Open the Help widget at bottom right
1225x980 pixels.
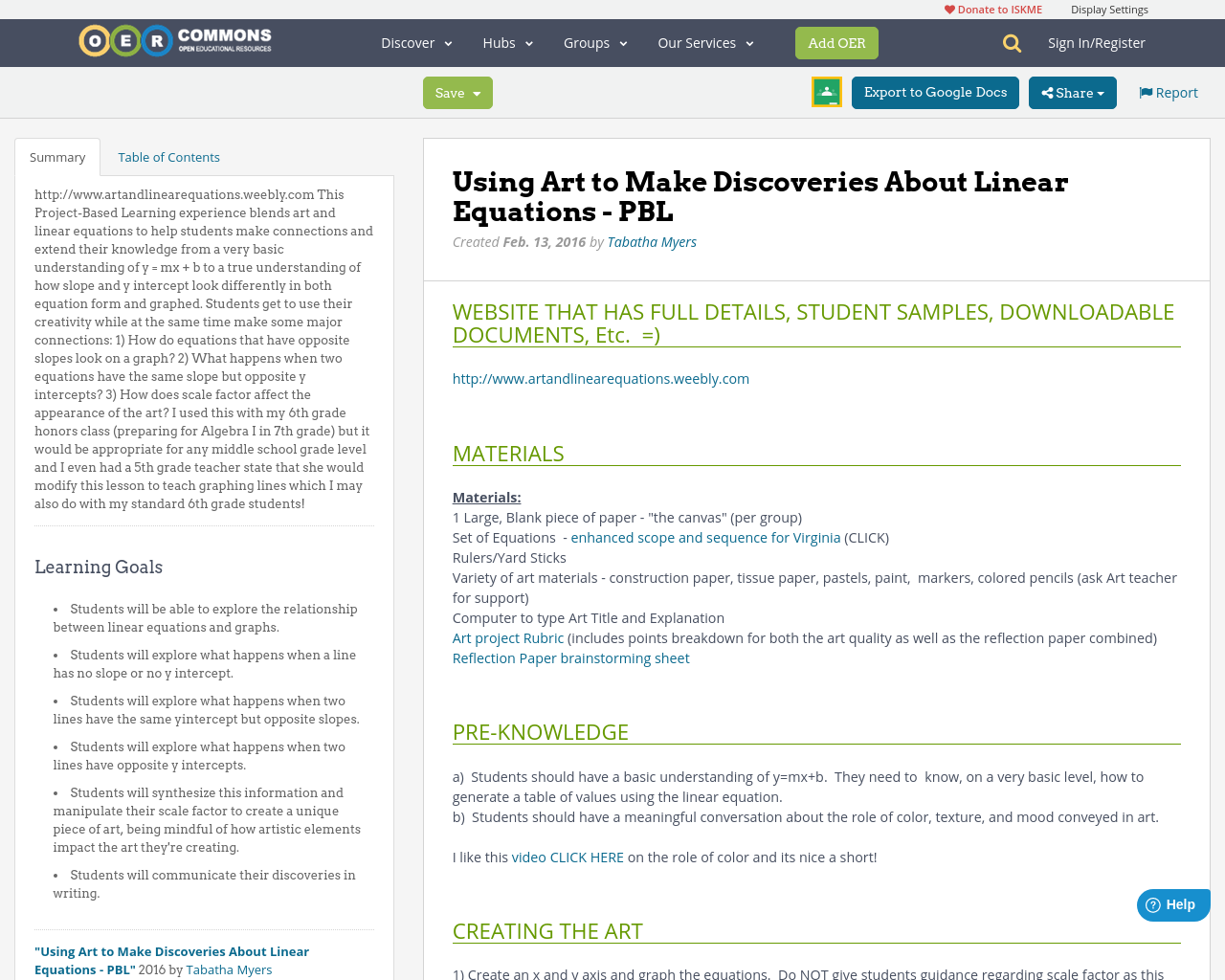tap(1171, 902)
